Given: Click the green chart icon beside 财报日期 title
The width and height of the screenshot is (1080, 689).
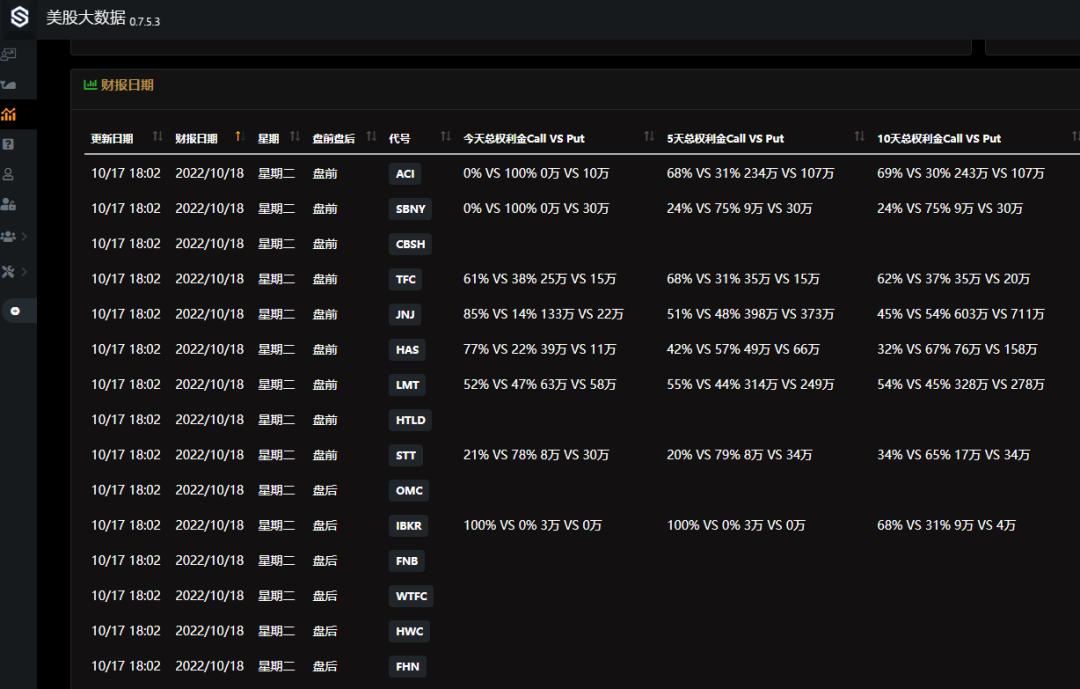Looking at the screenshot, I should [90, 85].
